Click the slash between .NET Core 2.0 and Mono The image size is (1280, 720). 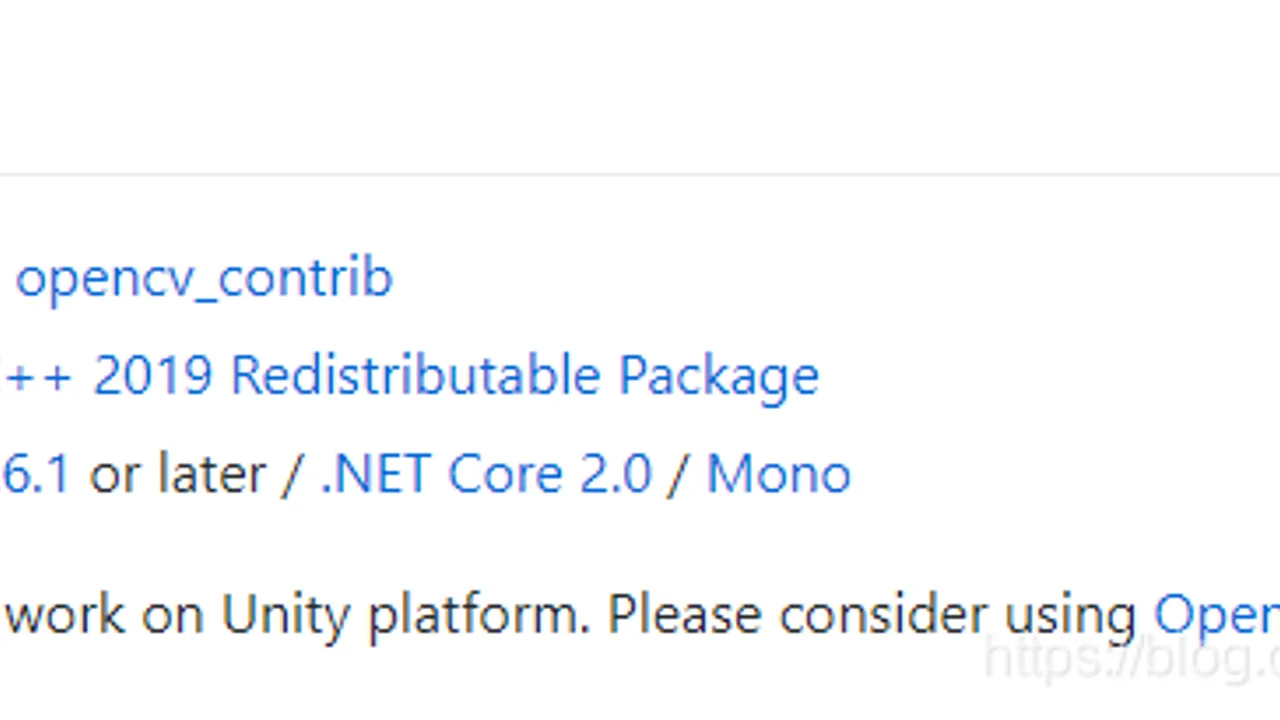(x=680, y=474)
